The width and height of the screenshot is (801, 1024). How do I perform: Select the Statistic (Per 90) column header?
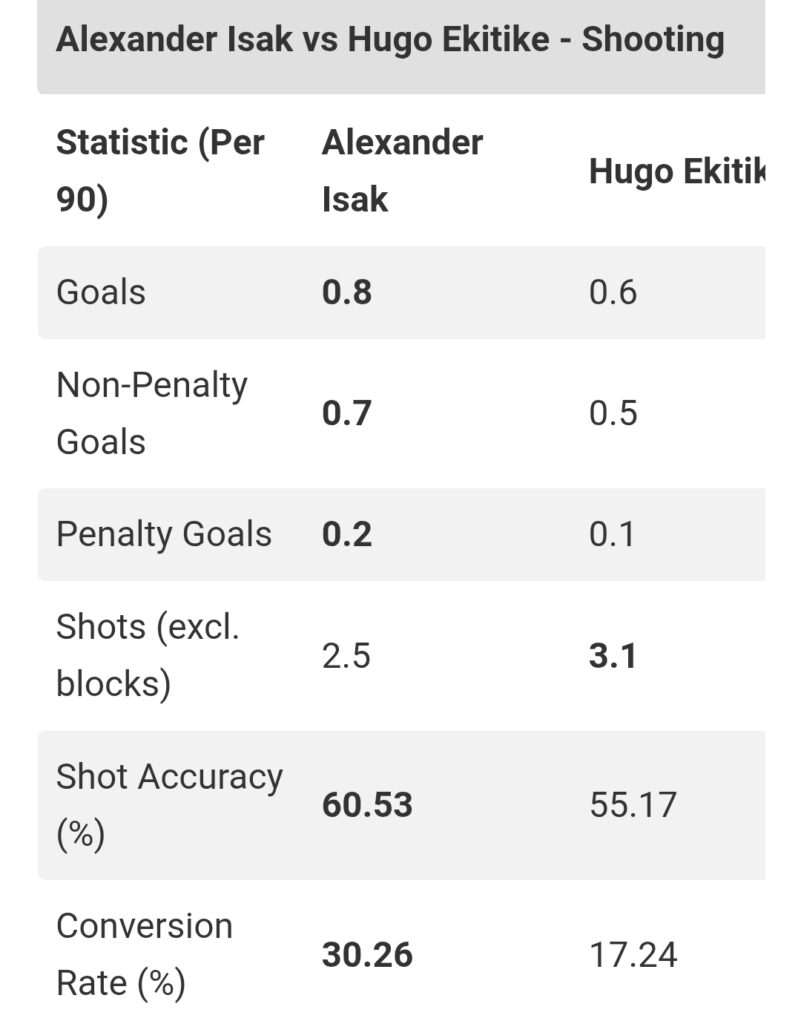tap(160, 170)
